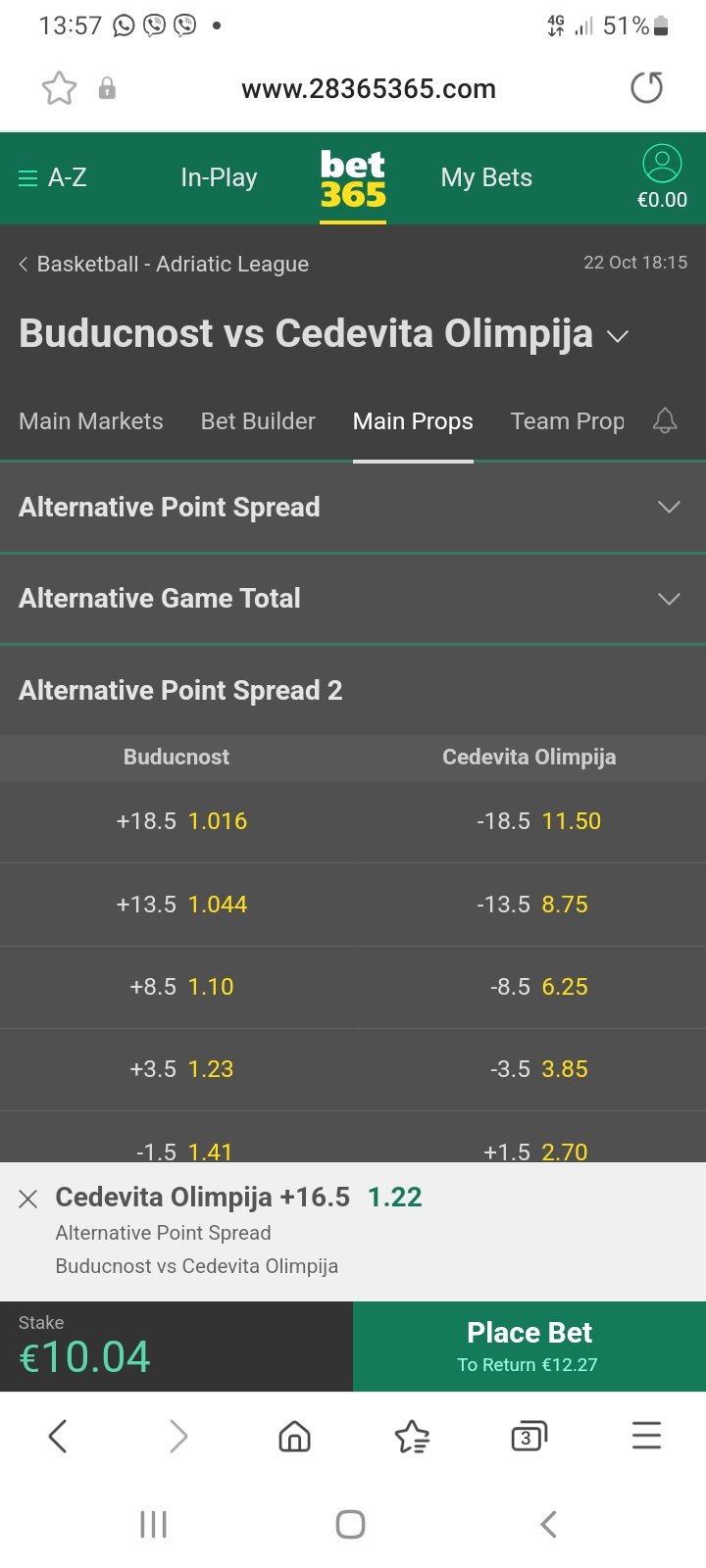Reload the page with the refresh icon
Viewport: 706px width, 1568px height.
tap(646, 88)
